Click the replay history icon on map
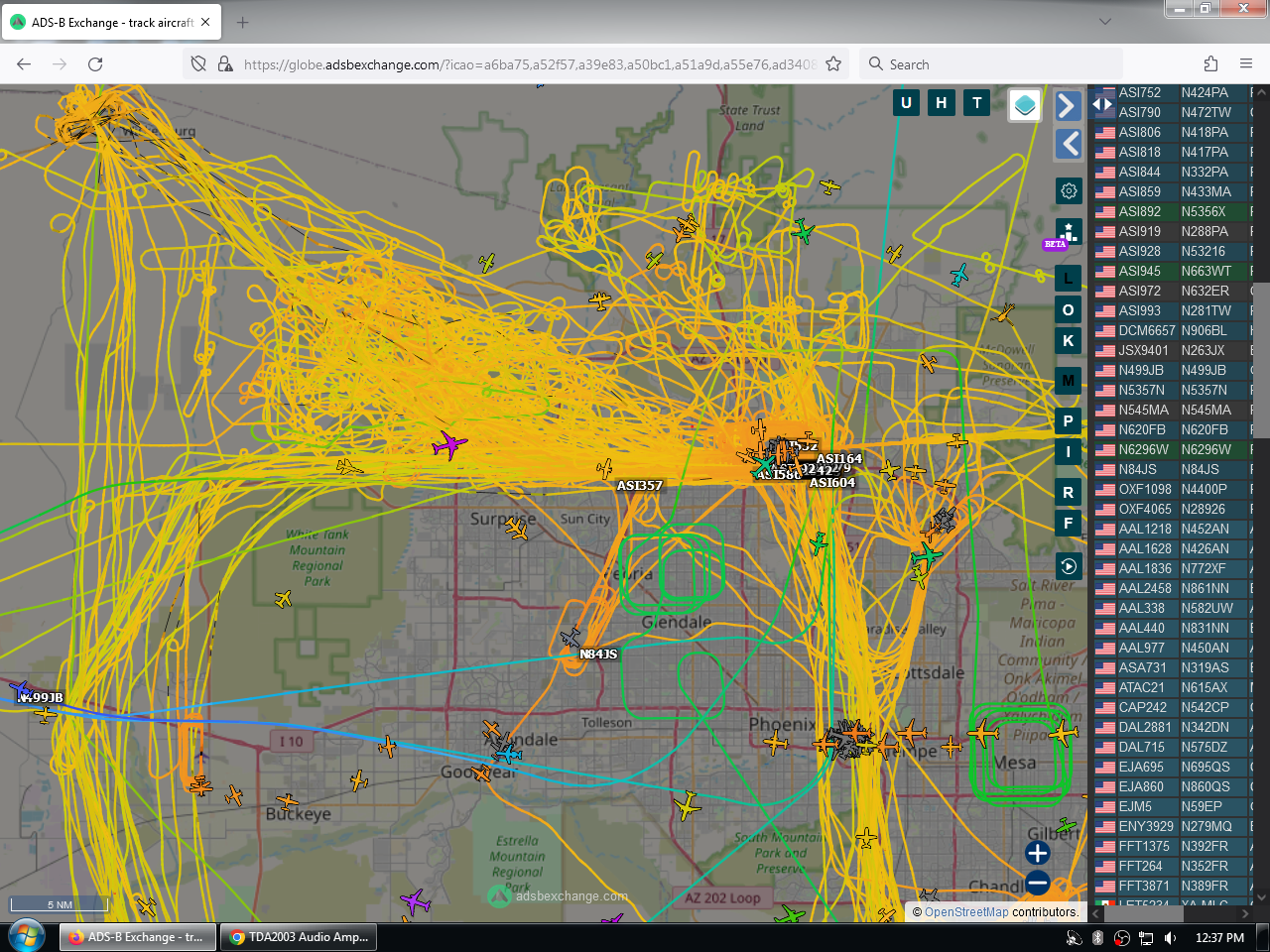Viewport: 1270px width, 952px height. 1069,566
